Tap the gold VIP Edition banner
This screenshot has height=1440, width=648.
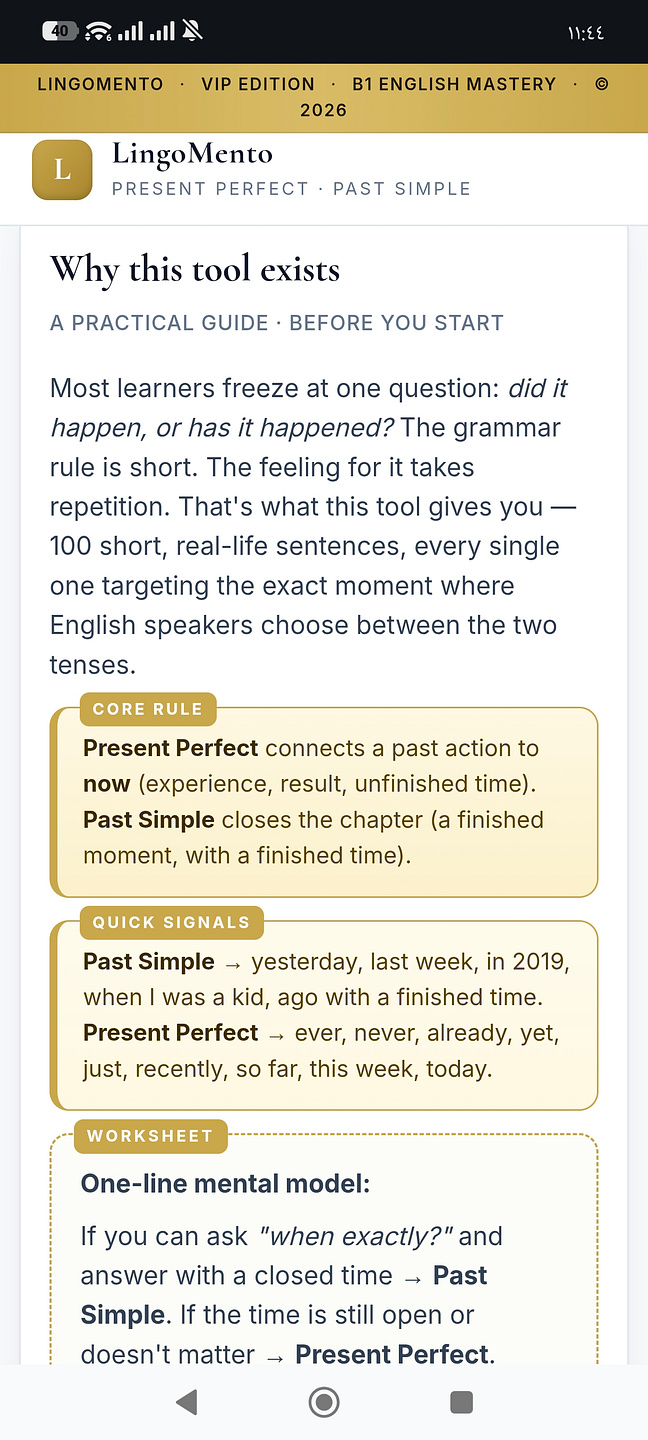pyautogui.click(x=324, y=97)
